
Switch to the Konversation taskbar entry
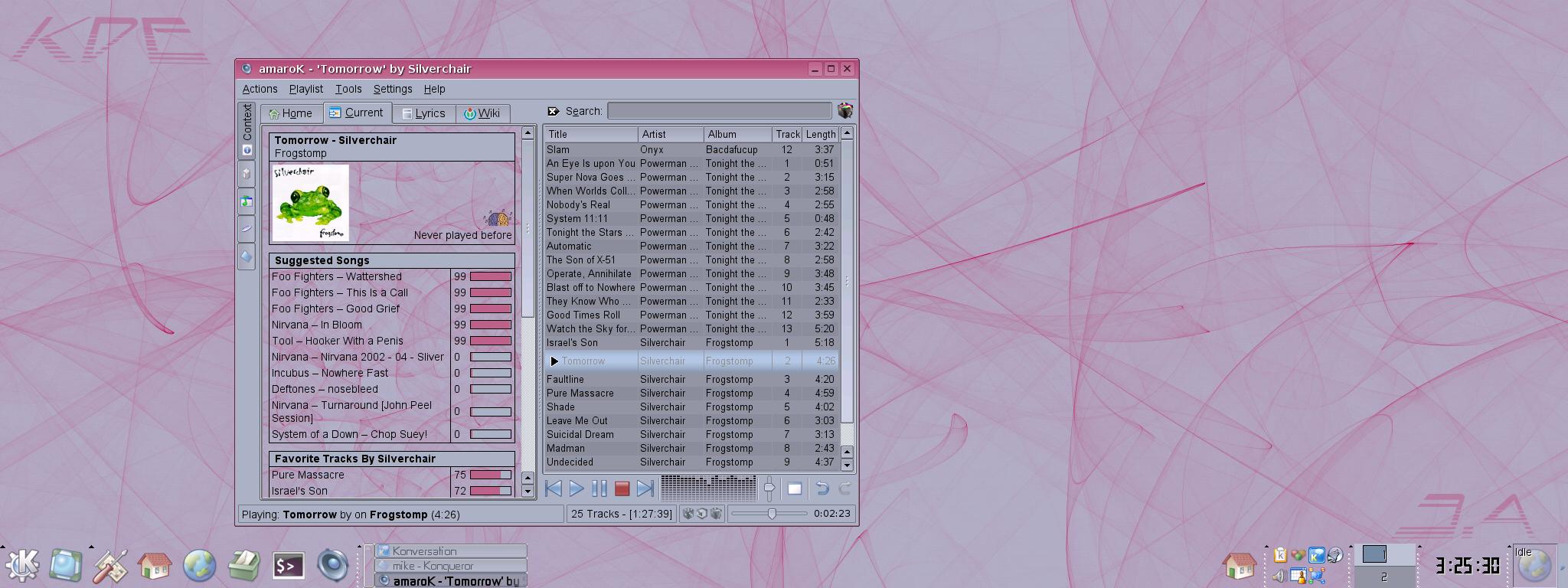(x=450, y=550)
